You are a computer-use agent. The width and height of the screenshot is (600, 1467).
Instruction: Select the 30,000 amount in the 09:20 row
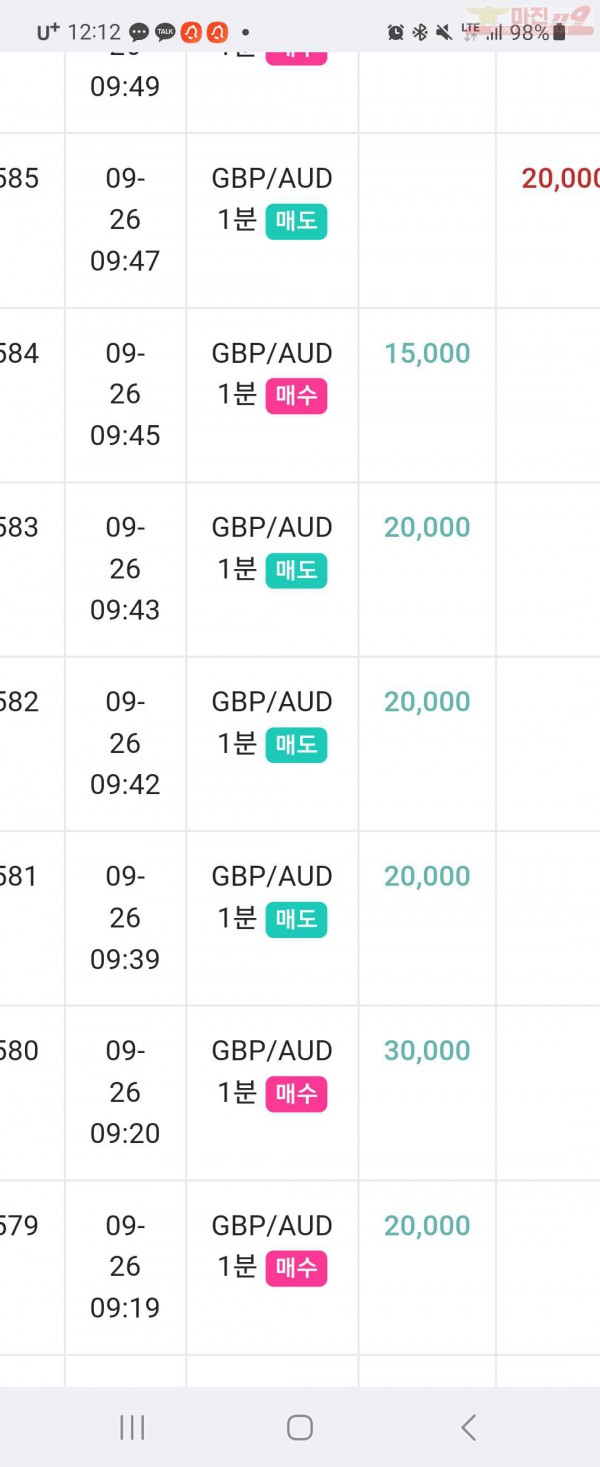(x=427, y=1051)
